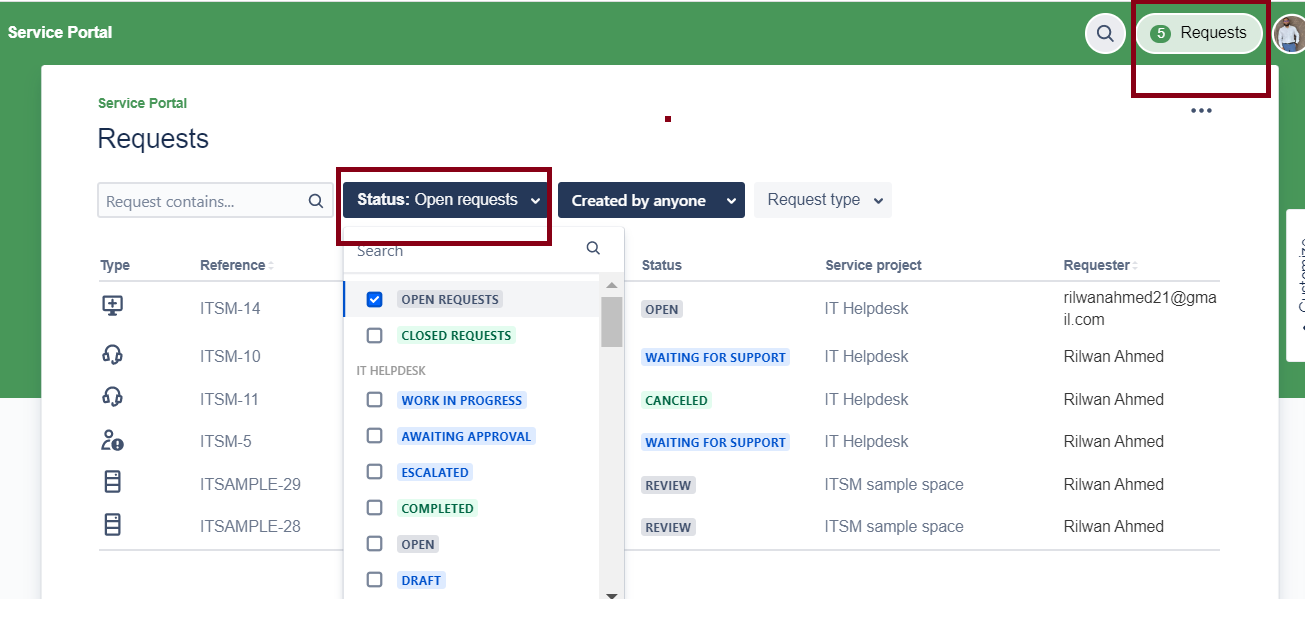Collapse the Status filter dropdown

[444, 200]
